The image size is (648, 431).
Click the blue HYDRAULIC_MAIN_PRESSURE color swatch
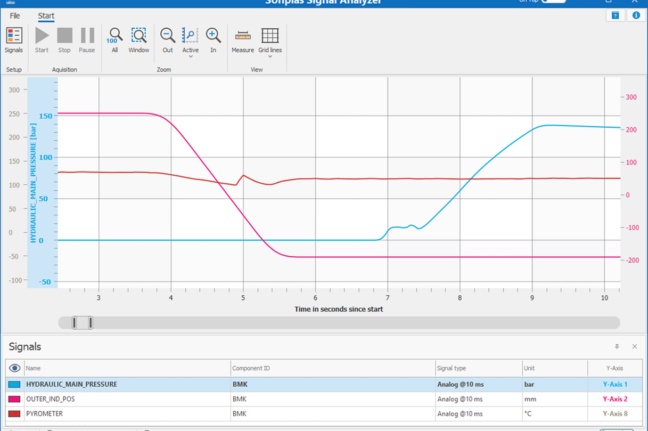(14, 384)
